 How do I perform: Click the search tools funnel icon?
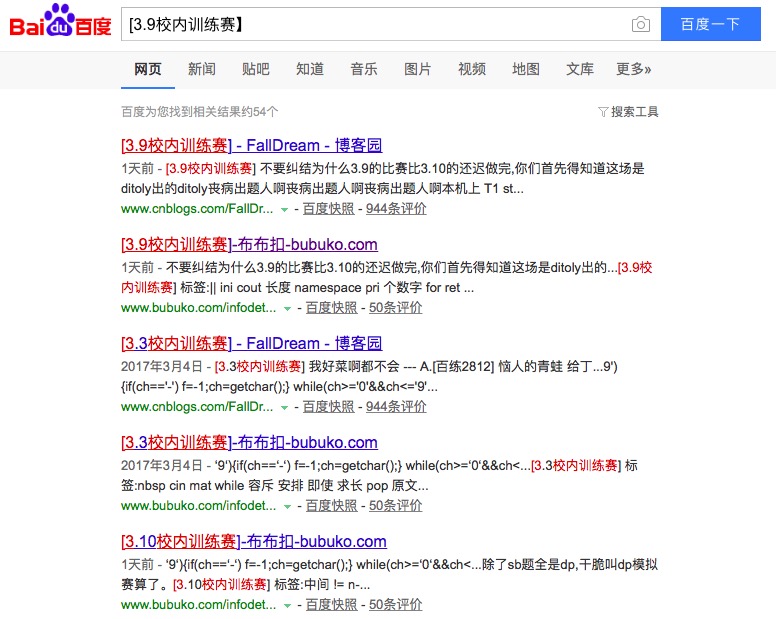click(x=603, y=112)
